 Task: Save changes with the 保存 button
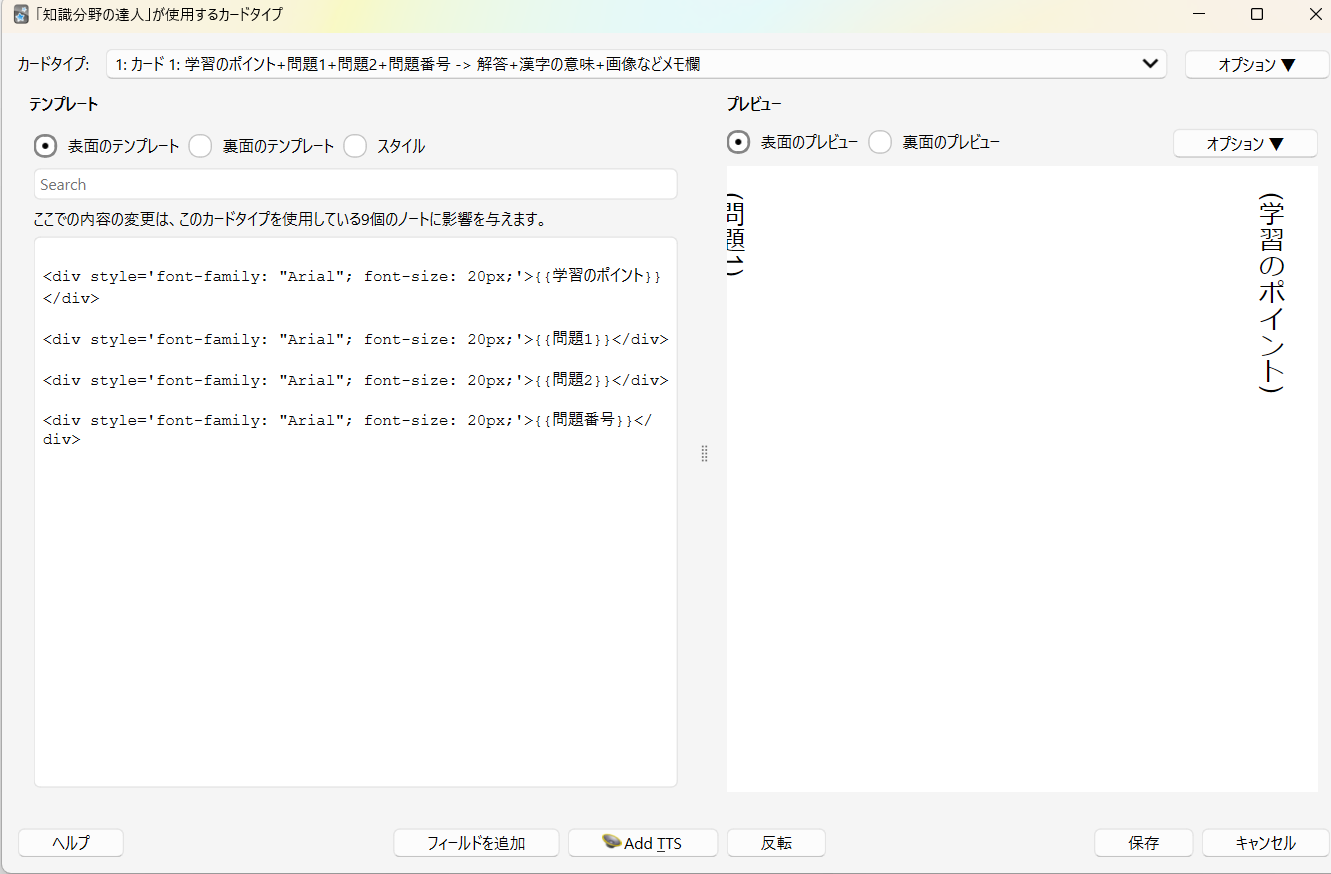1144,843
